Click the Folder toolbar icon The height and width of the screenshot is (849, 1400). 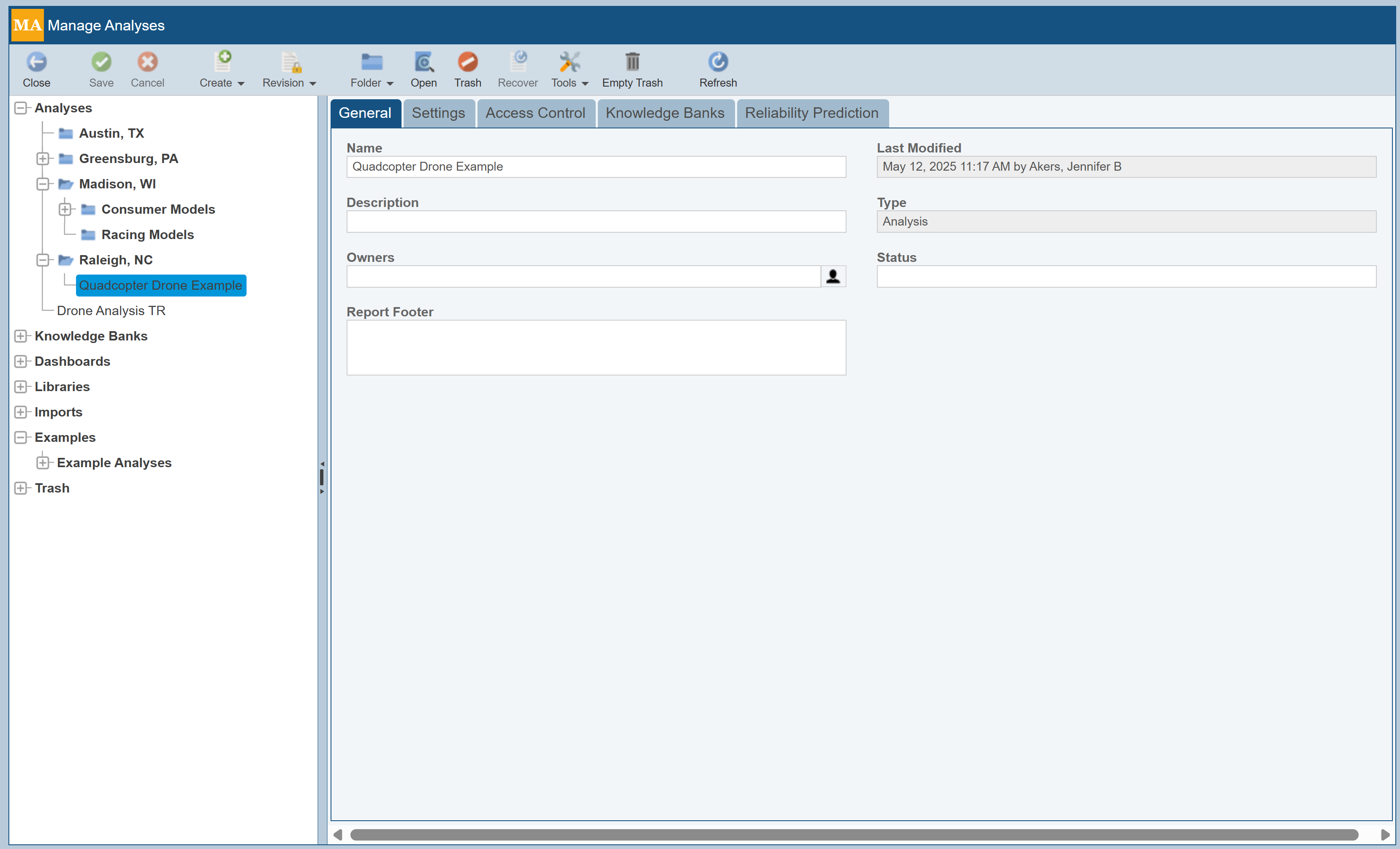point(372,62)
